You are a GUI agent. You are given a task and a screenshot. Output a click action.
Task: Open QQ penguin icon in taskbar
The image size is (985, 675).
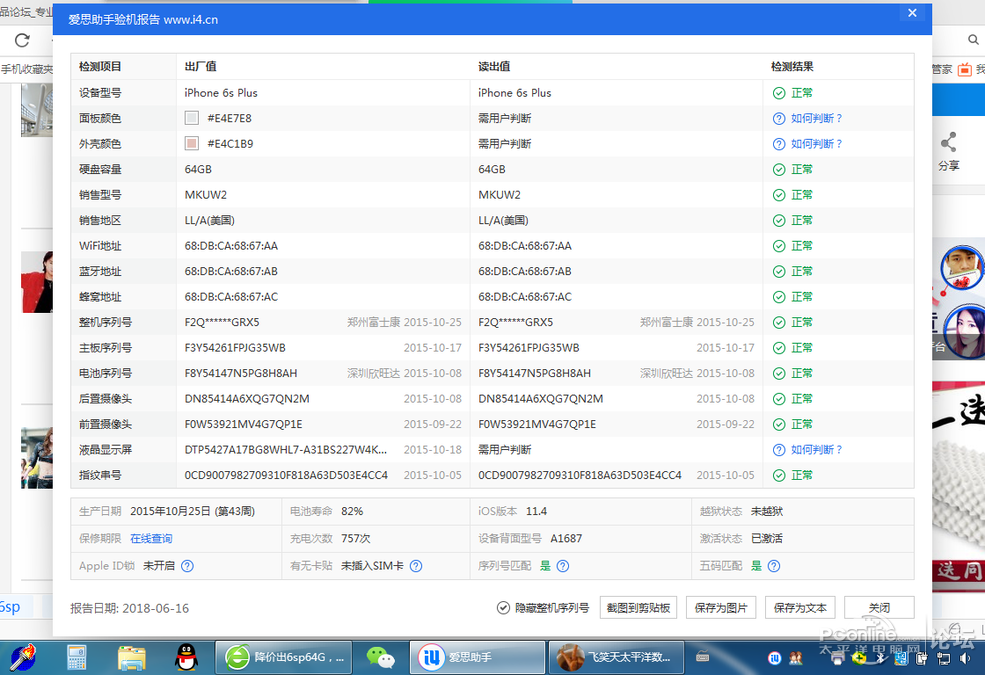[187, 658]
